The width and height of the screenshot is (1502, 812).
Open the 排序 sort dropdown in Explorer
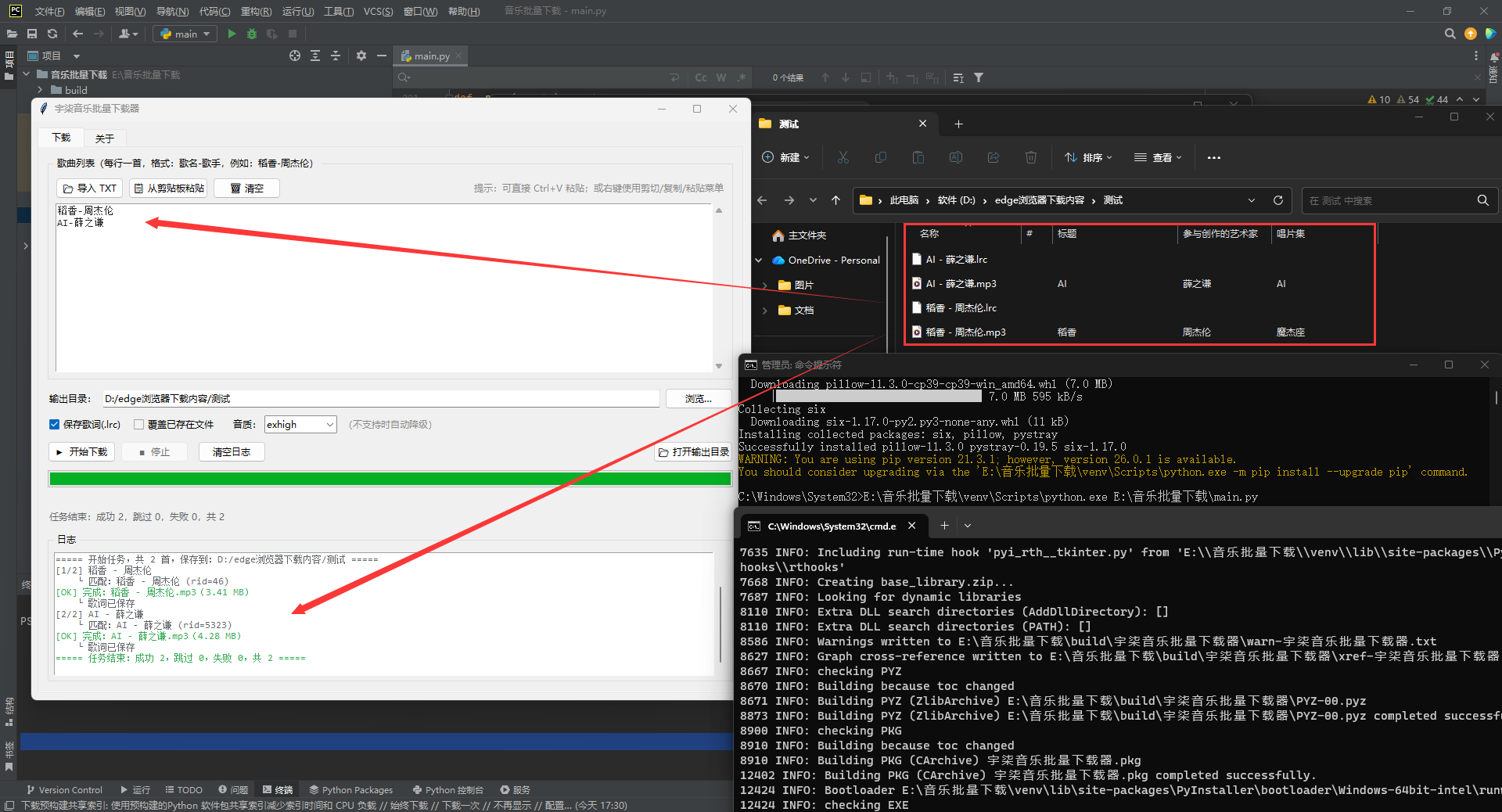(x=1088, y=157)
